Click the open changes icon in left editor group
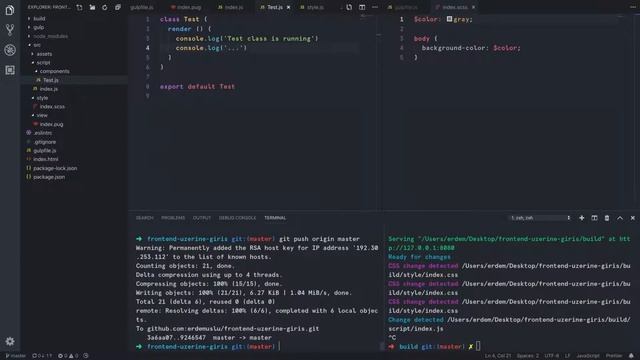 pos(349,7)
